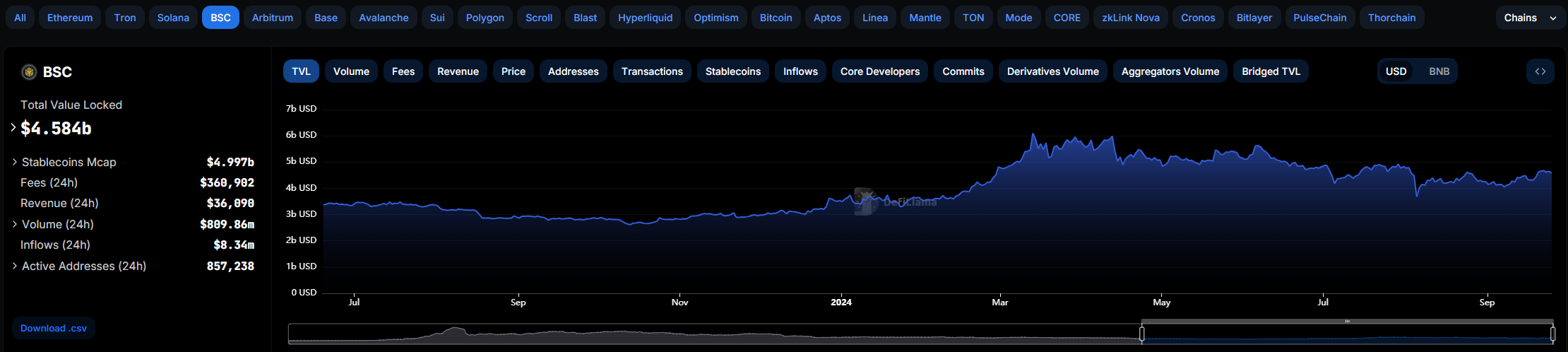The height and width of the screenshot is (352, 1568).
Task: Select the BSC chain tab
Action: coord(220,18)
